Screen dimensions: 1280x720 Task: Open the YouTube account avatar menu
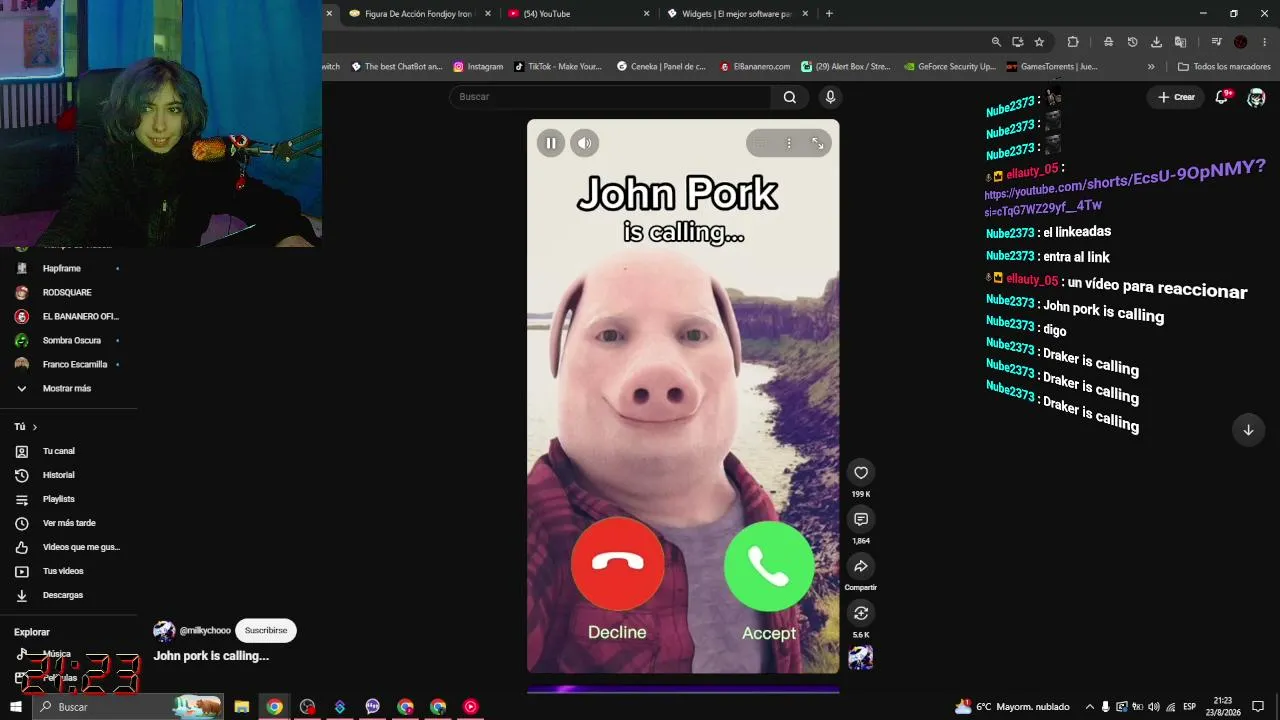tap(1257, 97)
